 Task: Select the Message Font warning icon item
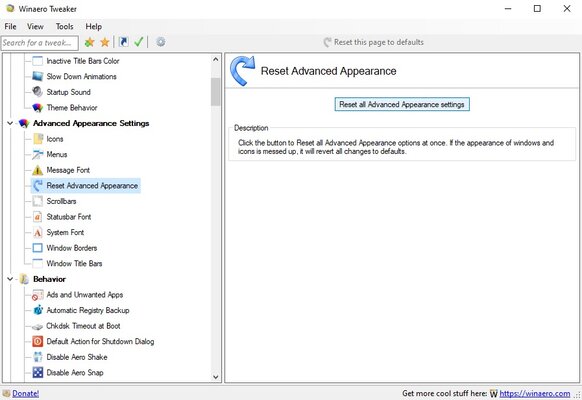(61, 170)
